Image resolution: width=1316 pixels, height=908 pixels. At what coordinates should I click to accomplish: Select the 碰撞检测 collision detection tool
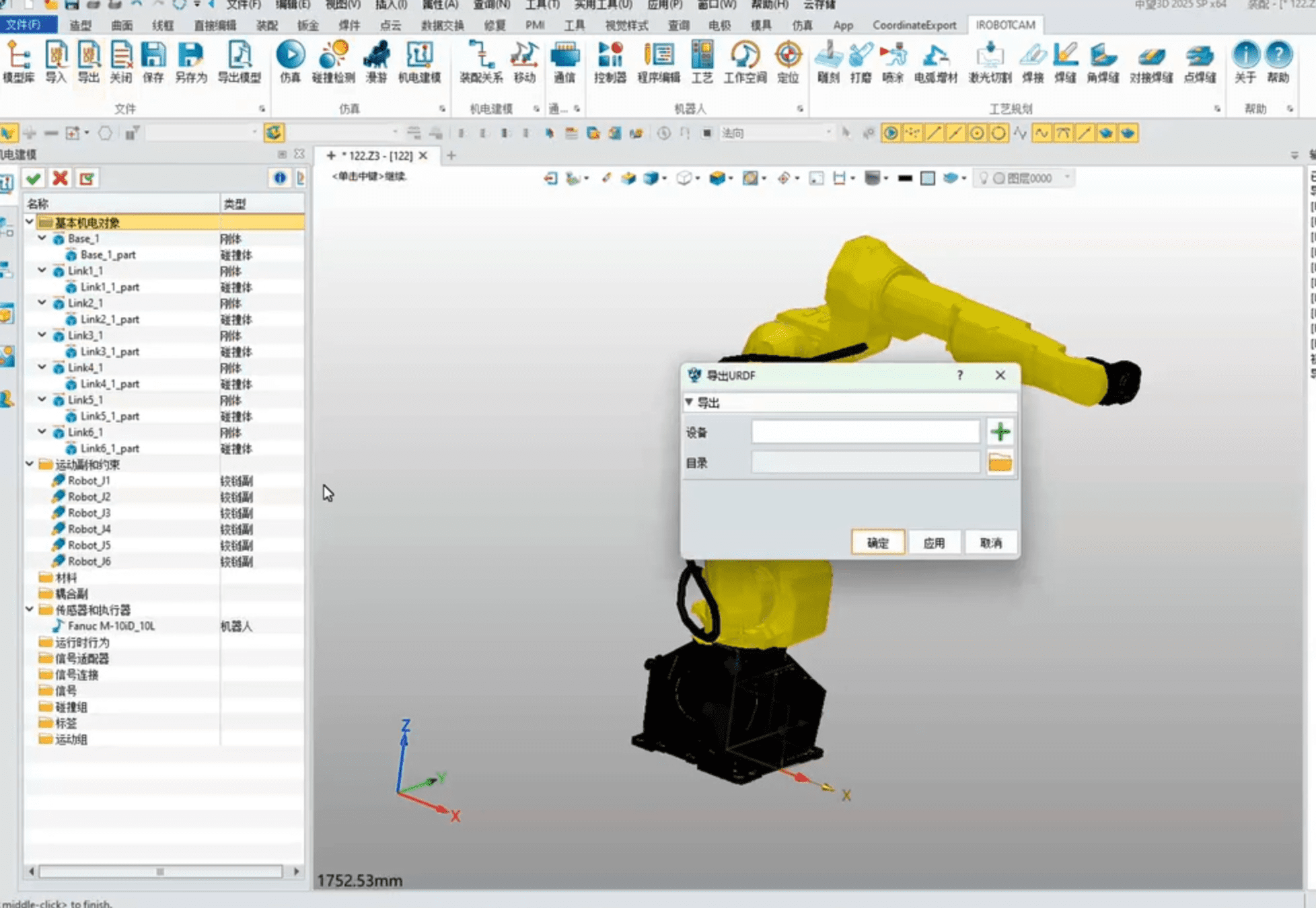[x=334, y=64]
